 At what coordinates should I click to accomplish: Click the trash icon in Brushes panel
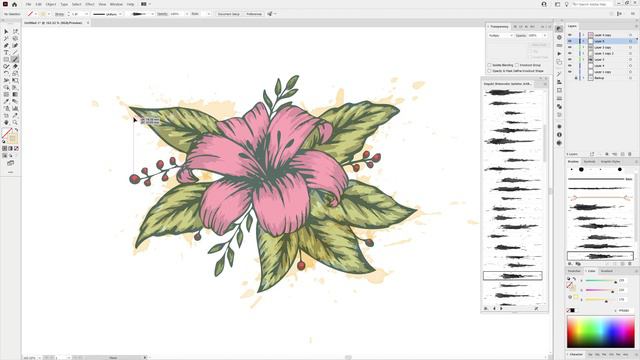630,264
